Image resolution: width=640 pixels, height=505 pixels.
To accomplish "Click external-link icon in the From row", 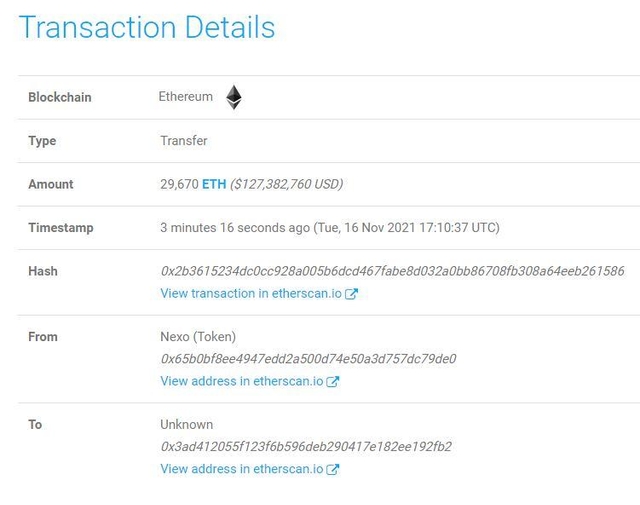I will click(333, 381).
